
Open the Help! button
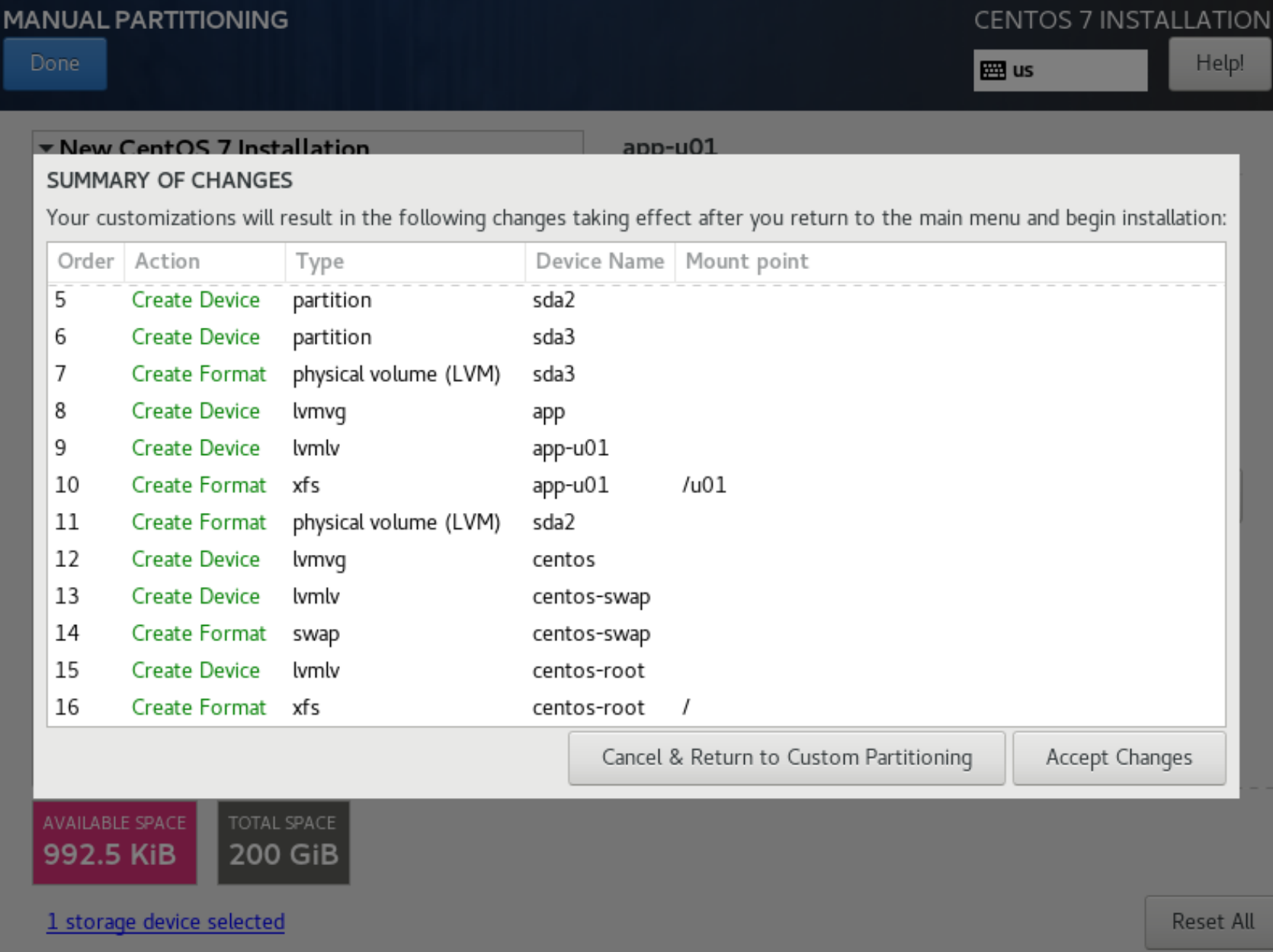pos(1219,64)
